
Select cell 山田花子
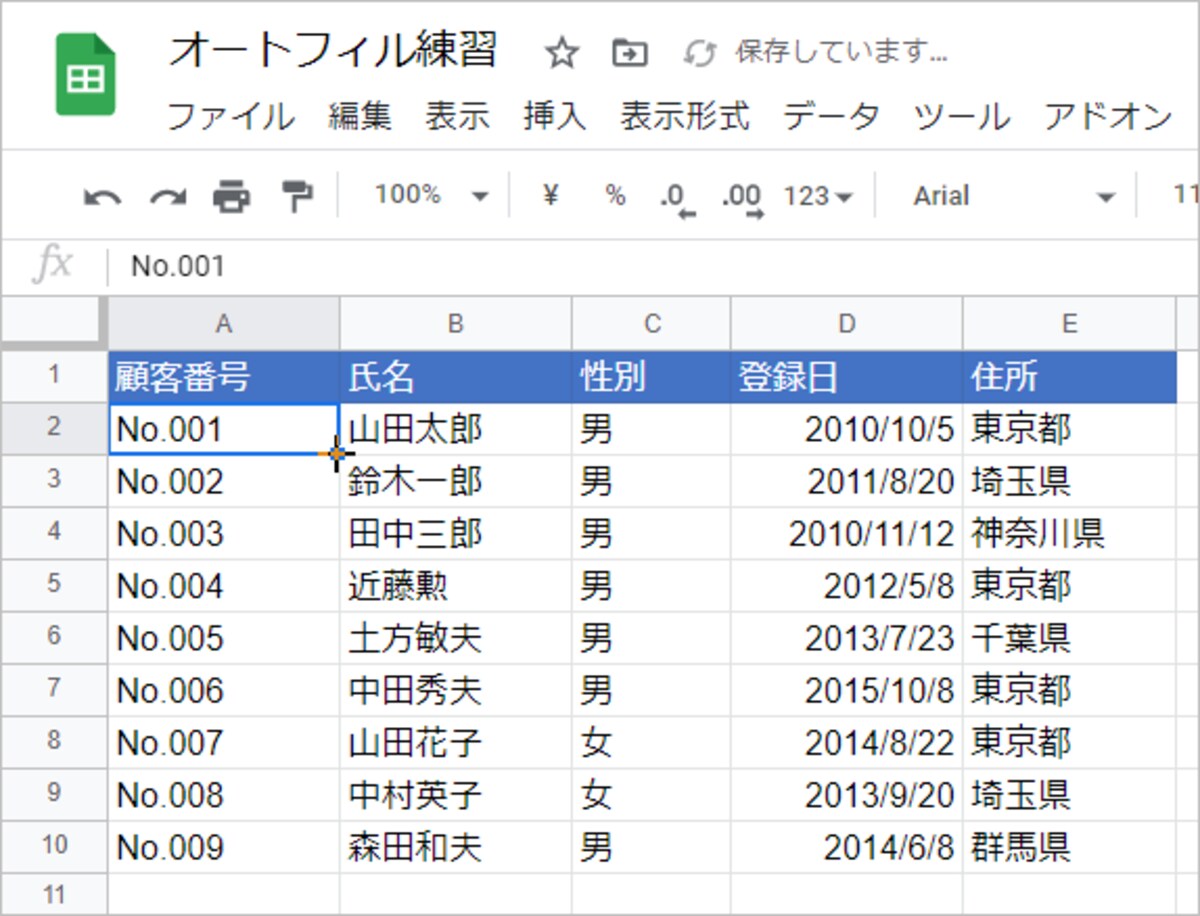point(455,741)
